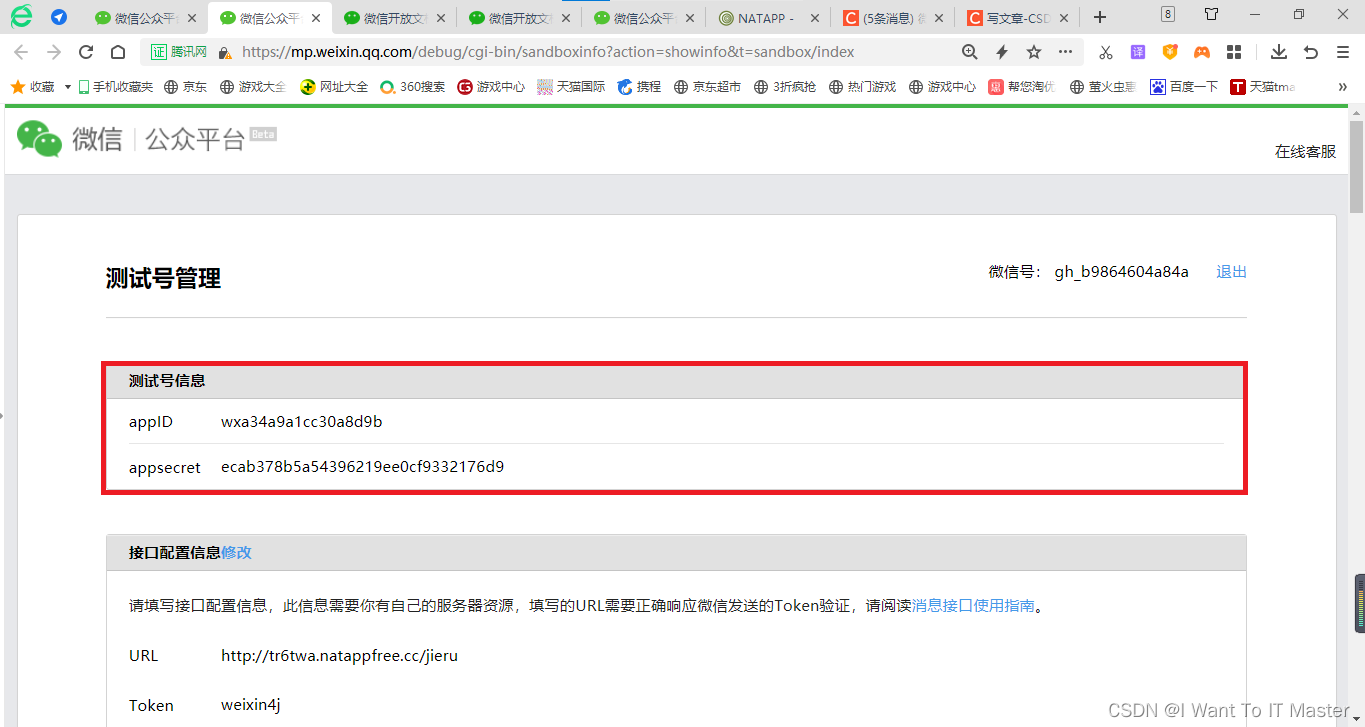Click the lightning speed-mode icon
This screenshot has width=1365, height=727.
pos(1001,52)
